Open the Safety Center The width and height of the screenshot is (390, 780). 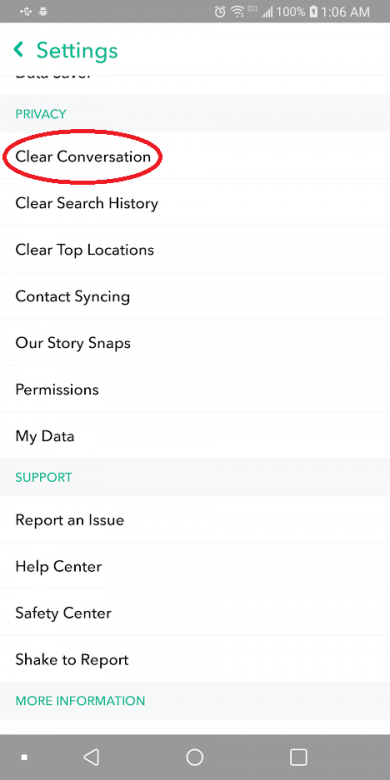(195, 613)
